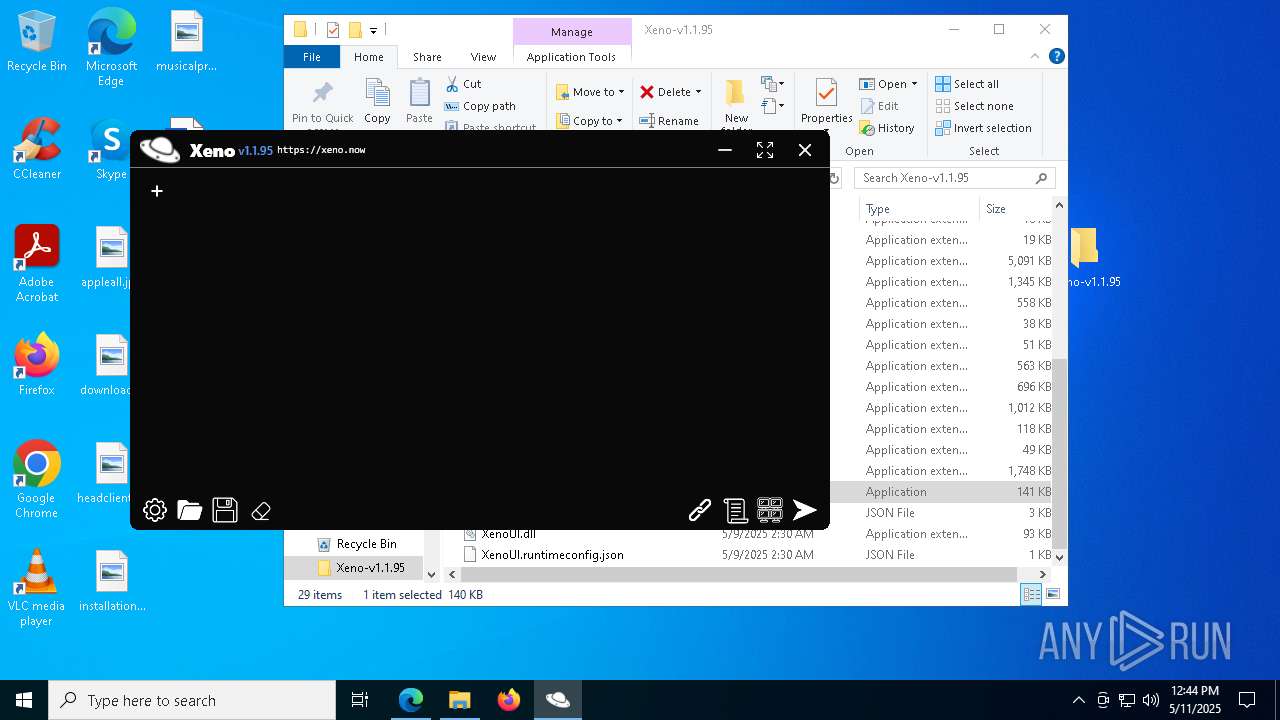Image resolution: width=1280 pixels, height=720 pixels.
Task: Open the Xeno multi-client screens icon
Action: (x=770, y=510)
